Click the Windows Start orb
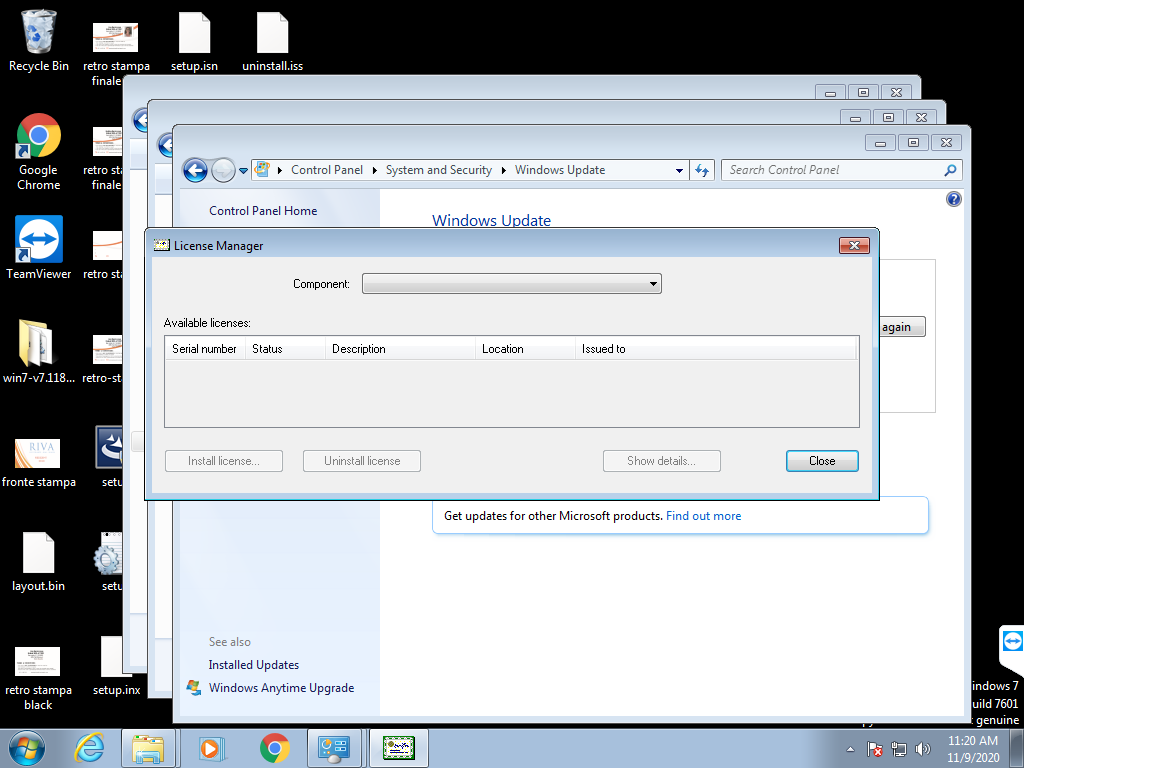Image resolution: width=1152 pixels, height=768 pixels. (26, 748)
